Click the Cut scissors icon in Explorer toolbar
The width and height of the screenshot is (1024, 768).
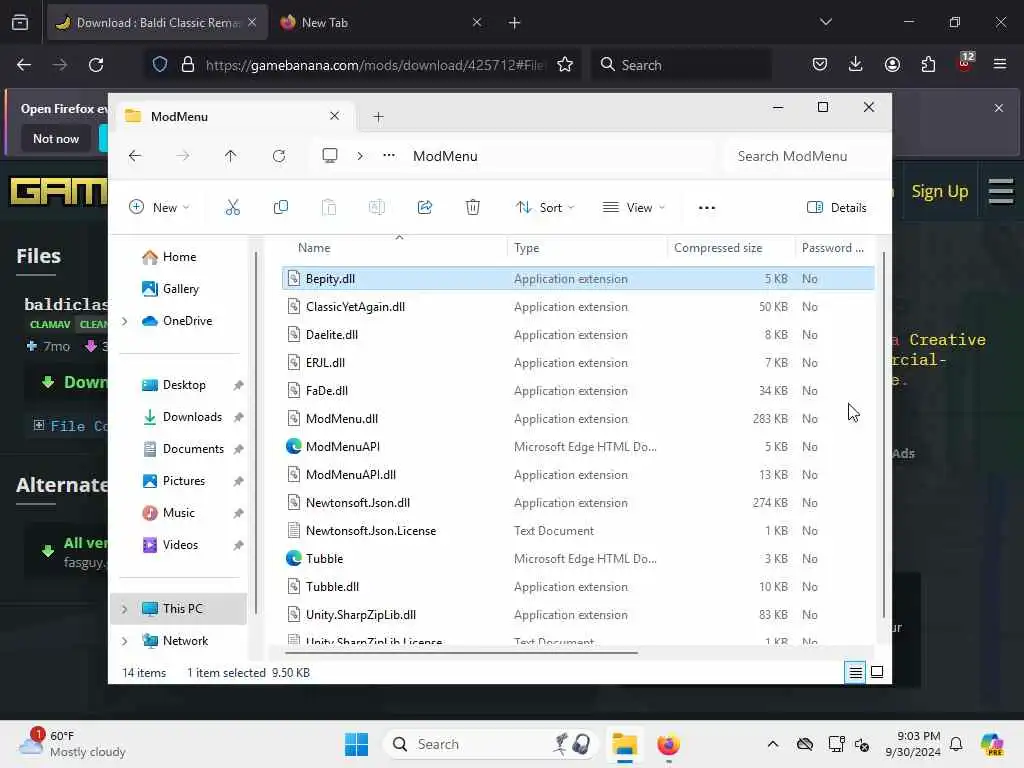point(232,208)
